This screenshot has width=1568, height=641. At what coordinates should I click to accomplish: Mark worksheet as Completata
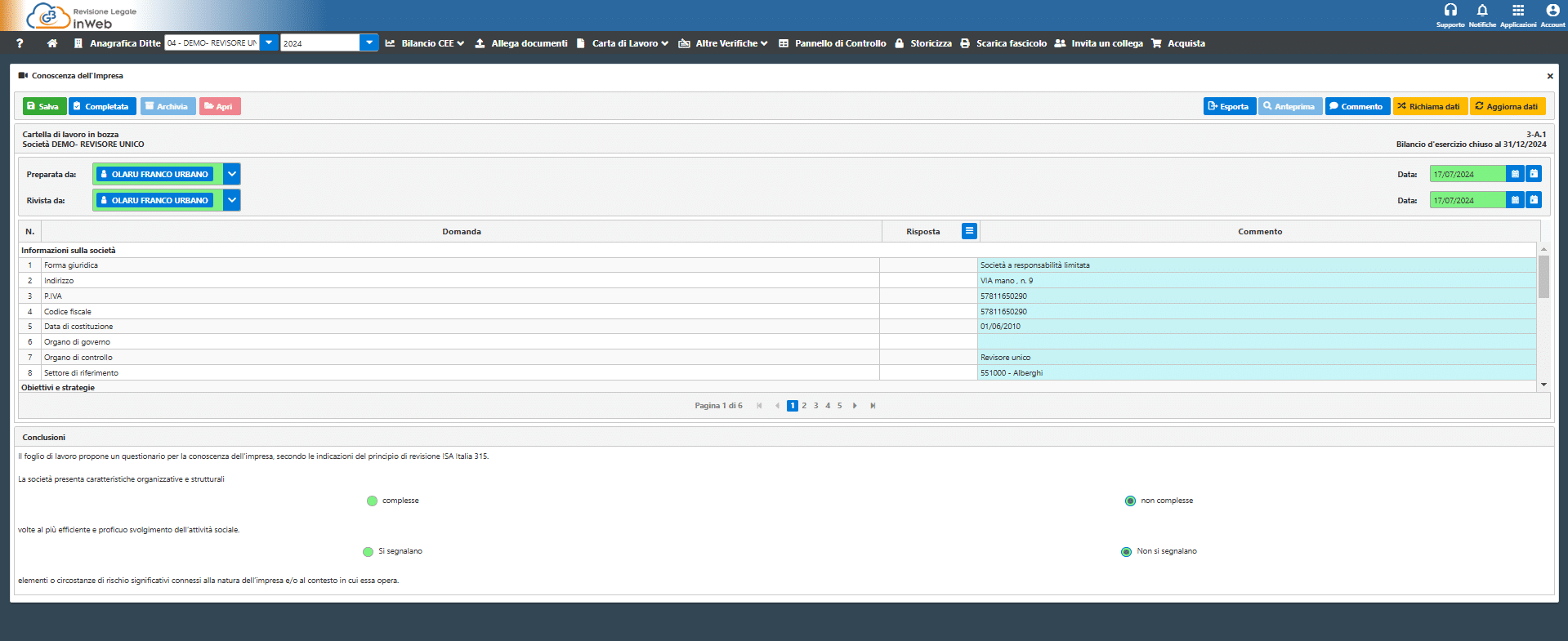click(102, 106)
